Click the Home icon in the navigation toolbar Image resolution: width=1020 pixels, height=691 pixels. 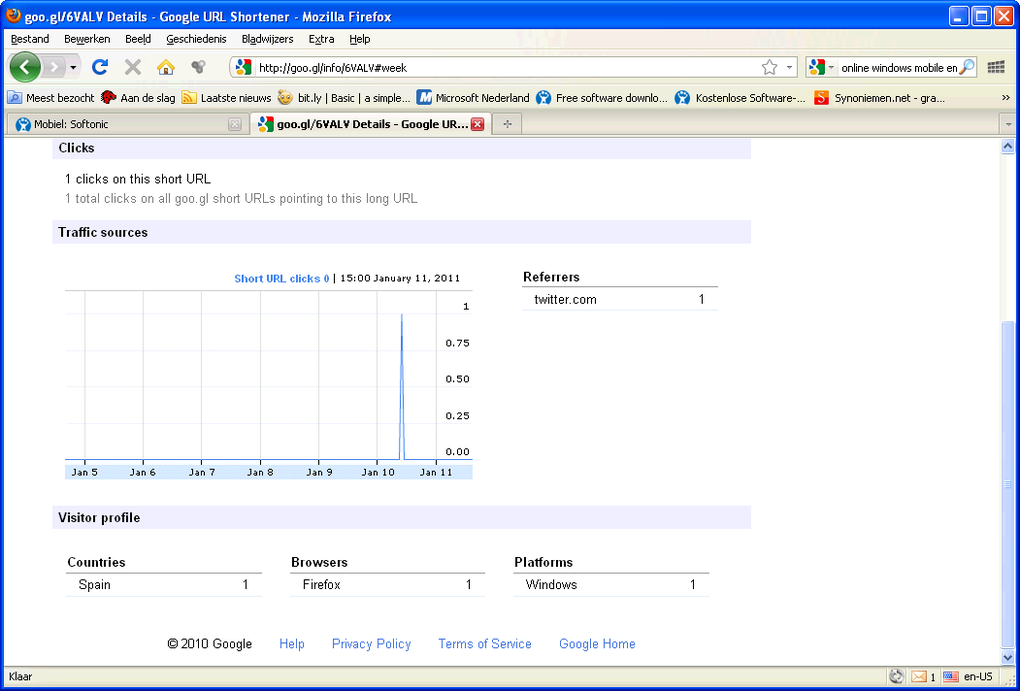pos(166,67)
